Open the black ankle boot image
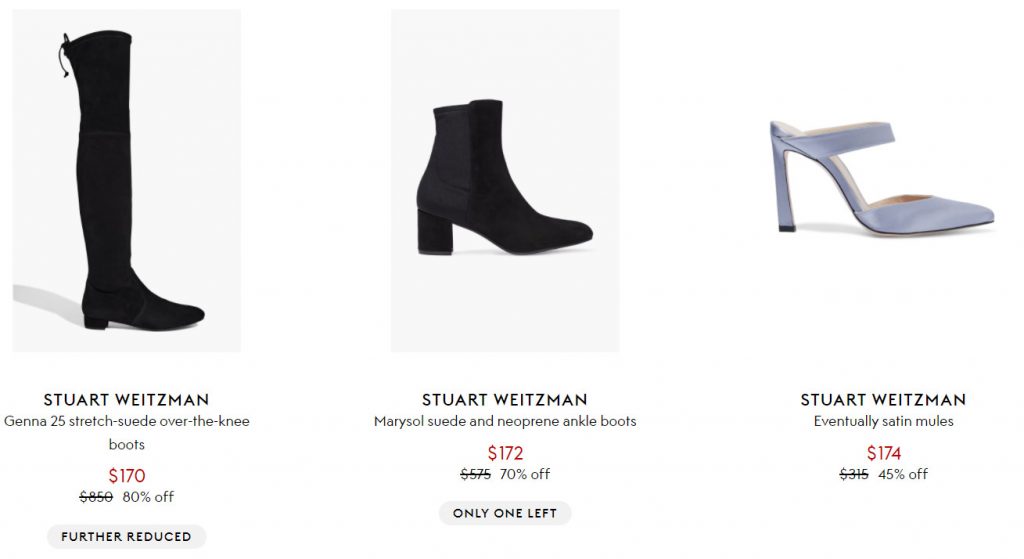The image size is (1024, 559). pyautogui.click(x=504, y=180)
